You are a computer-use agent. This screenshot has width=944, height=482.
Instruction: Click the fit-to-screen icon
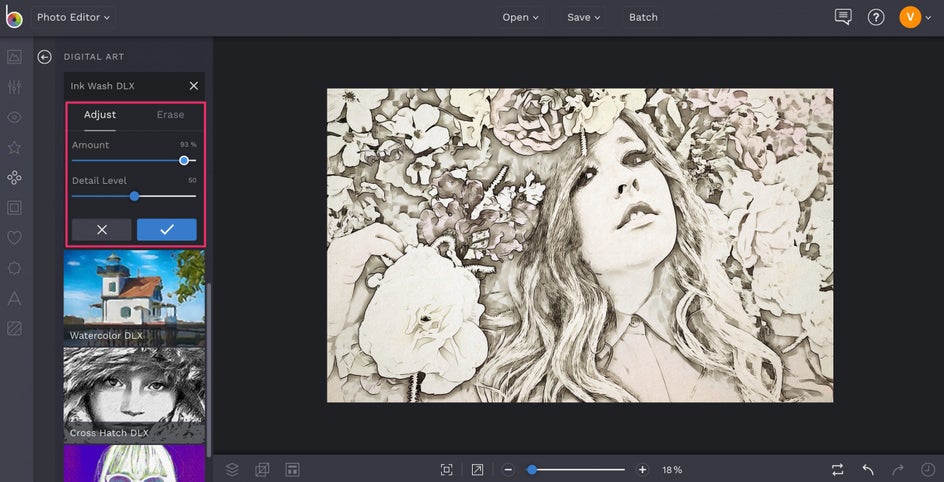point(446,469)
